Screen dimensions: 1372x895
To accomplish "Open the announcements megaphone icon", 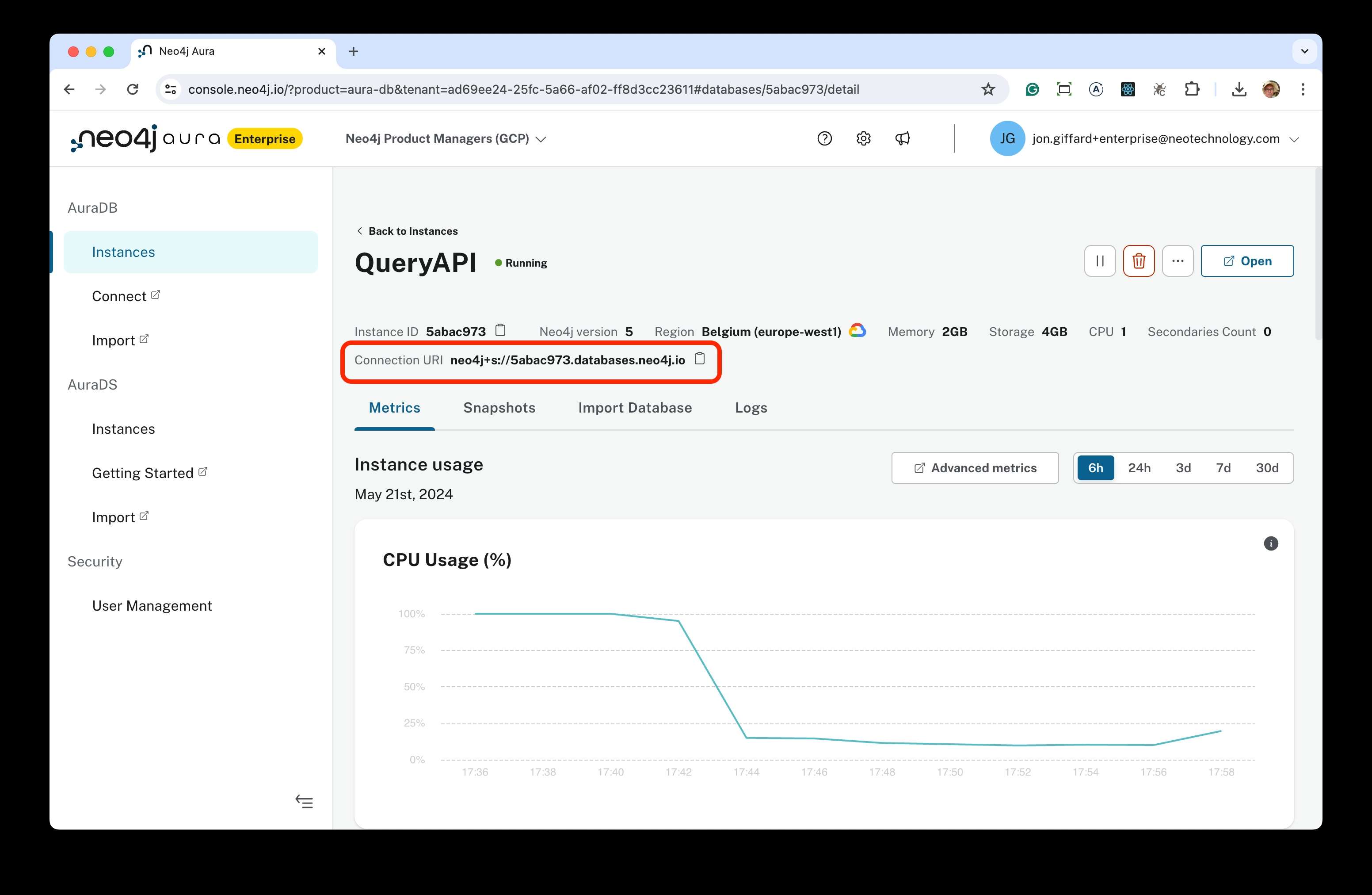I will point(902,138).
